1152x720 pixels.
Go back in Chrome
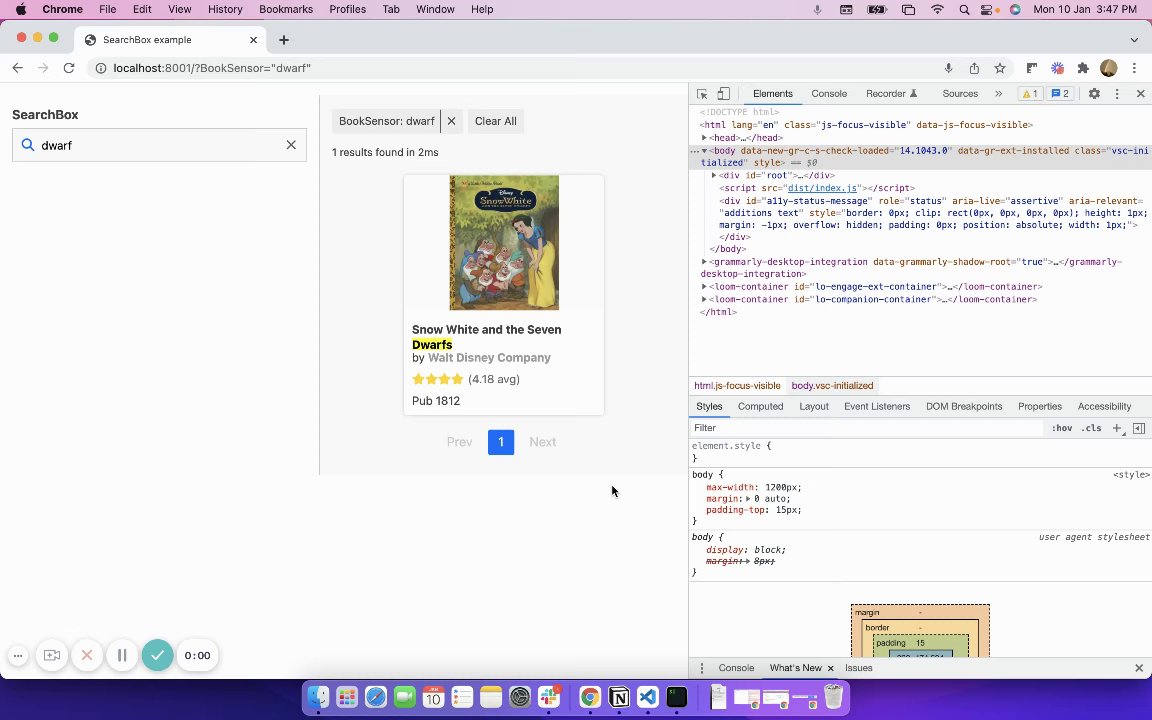[18, 68]
